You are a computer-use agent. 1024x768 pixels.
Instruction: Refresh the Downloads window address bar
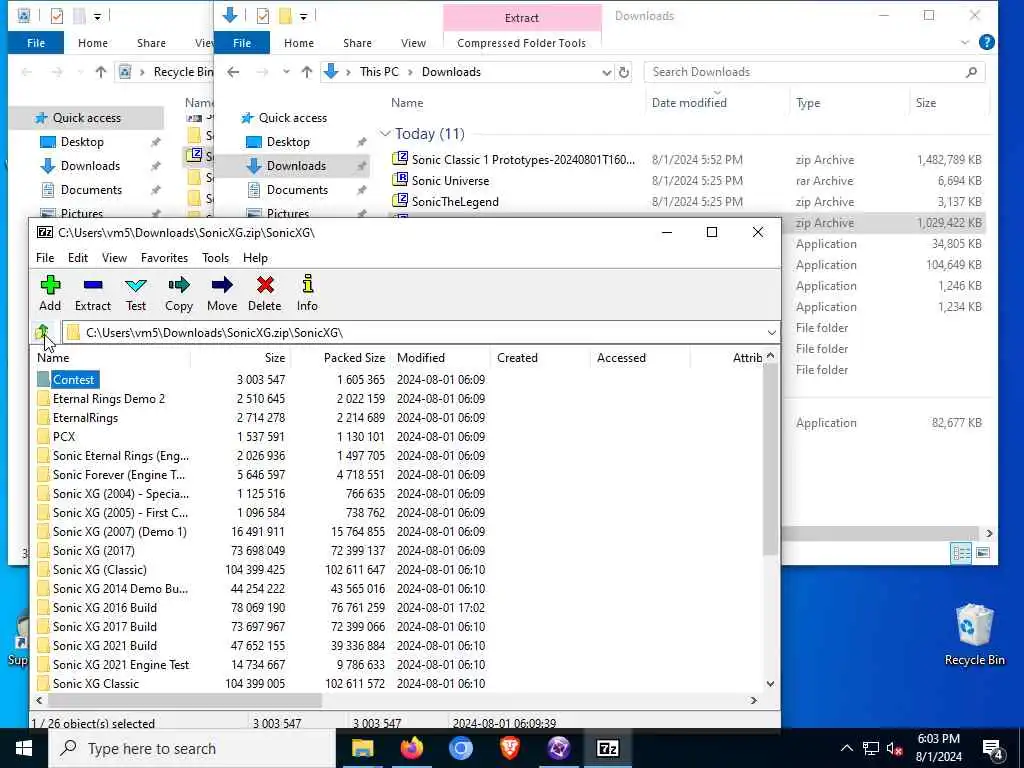(624, 72)
